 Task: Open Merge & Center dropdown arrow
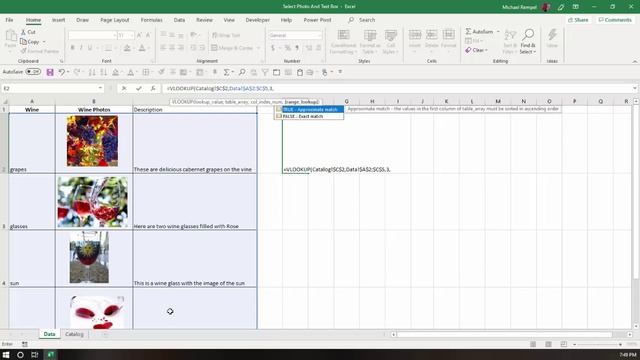(258, 48)
